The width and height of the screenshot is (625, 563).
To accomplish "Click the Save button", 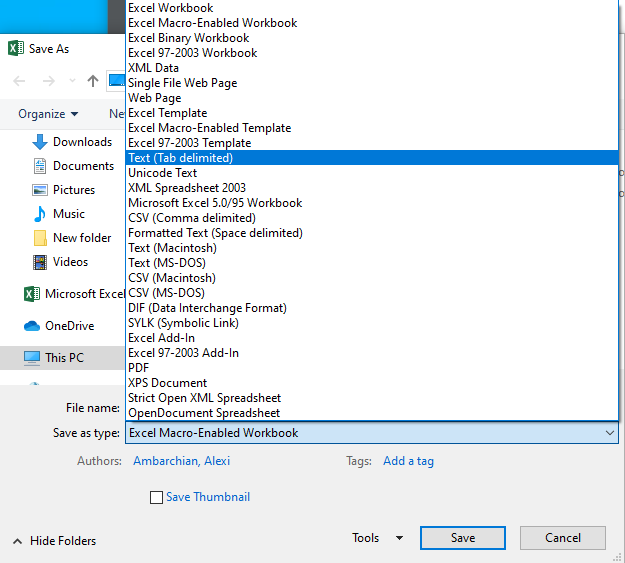I will tap(463, 538).
